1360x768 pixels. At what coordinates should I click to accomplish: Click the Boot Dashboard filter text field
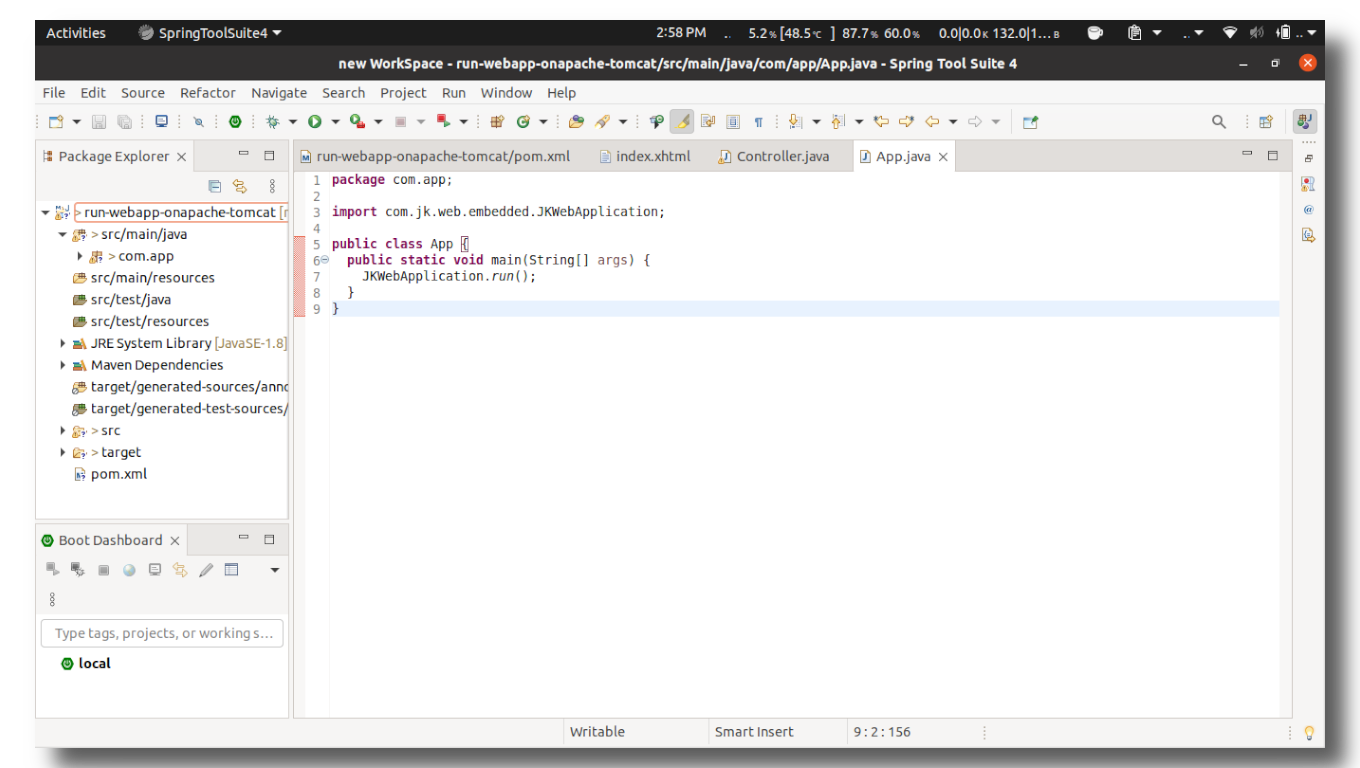point(162,633)
